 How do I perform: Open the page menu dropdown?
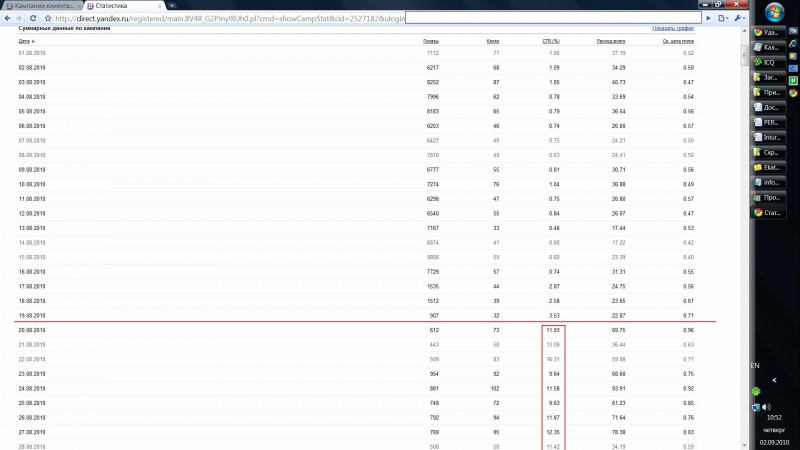click(x=723, y=18)
